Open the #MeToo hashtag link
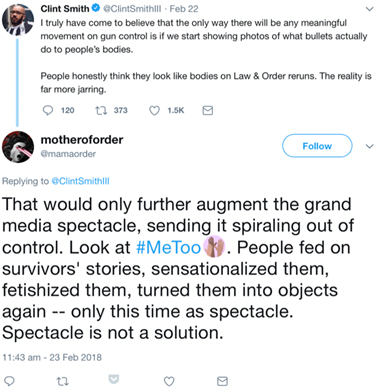The height and width of the screenshot is (391, 379). tap(169, 248)
